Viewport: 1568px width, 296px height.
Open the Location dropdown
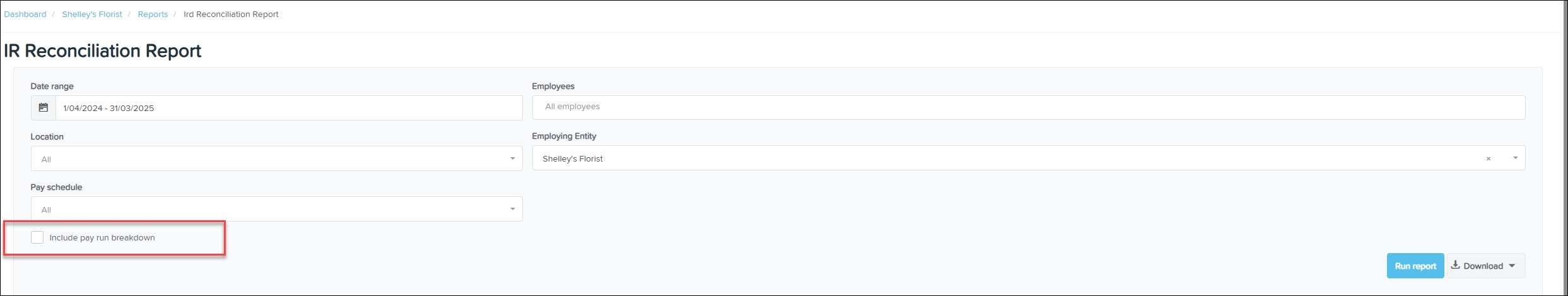(276, 158)
